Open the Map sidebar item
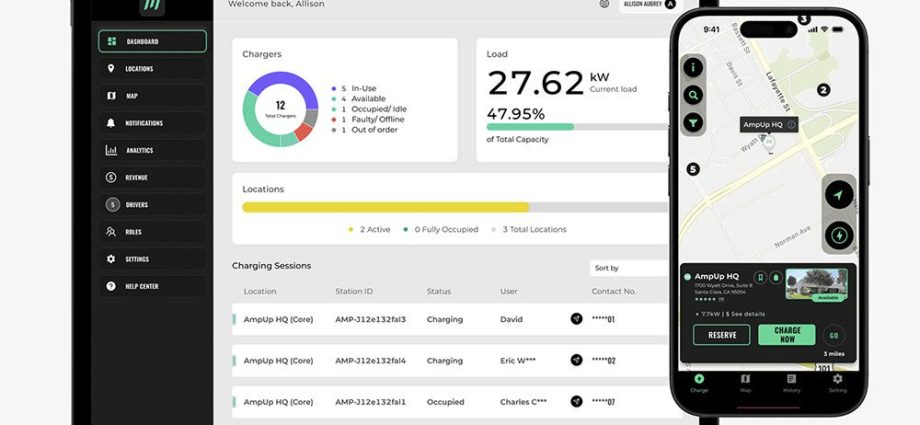The width and height of the screenshot is (920, 425). click(153, 96)
